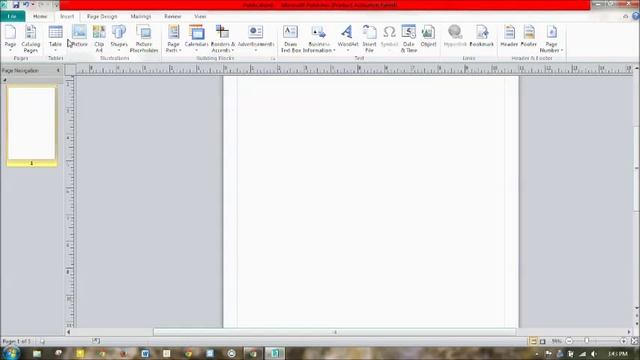Viewport: 640px width, 360px height.
Task: Zoom out with the minus button
Action: [x=569, y=341]
